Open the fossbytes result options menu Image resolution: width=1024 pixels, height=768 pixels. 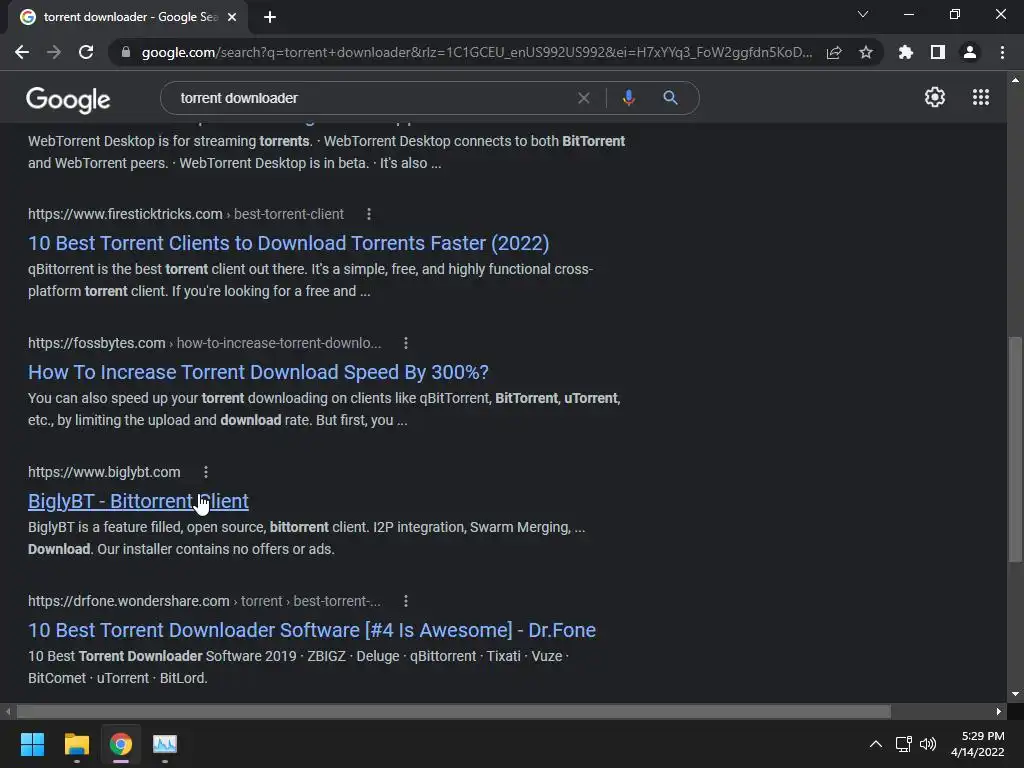click(x=406, y=343)
